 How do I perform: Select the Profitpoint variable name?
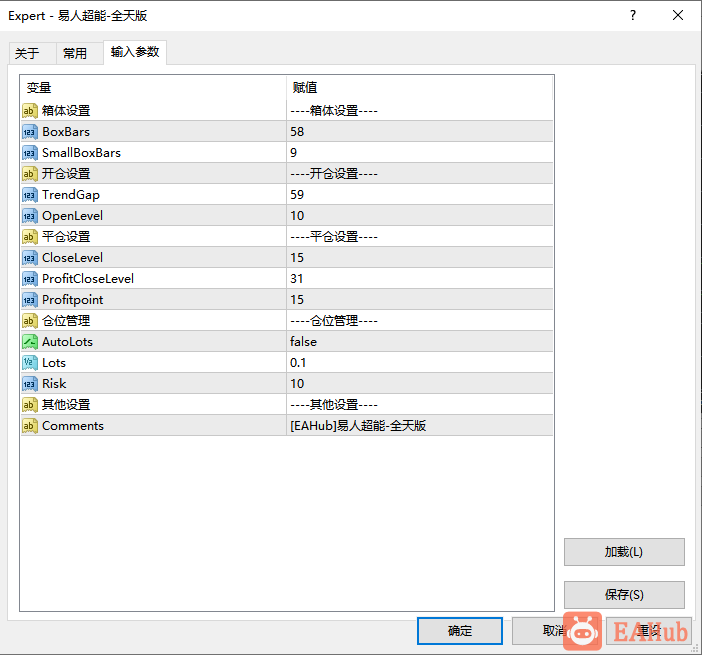73,300
